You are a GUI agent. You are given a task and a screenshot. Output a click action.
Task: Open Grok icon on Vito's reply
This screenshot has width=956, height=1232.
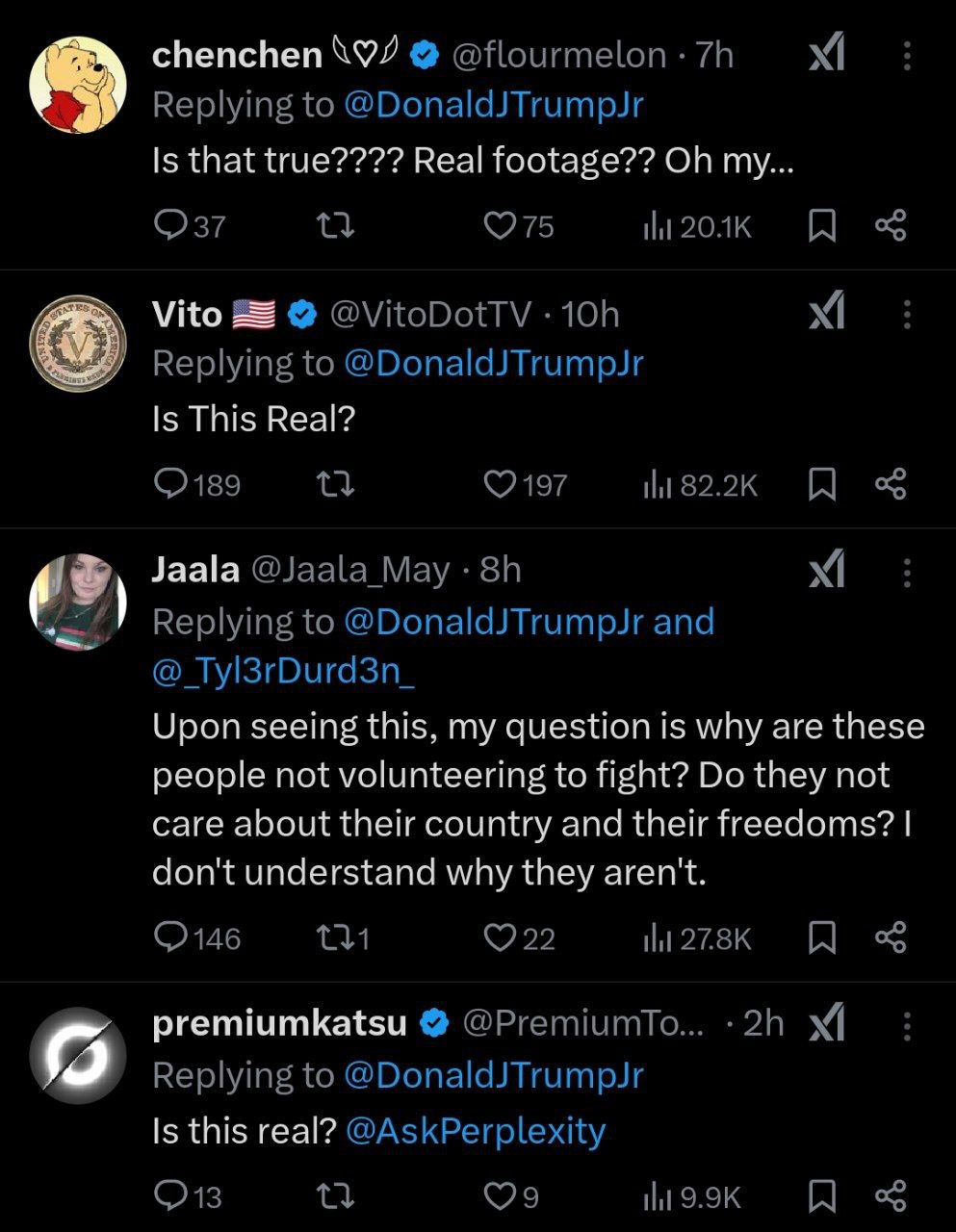[x=827, y=313]
